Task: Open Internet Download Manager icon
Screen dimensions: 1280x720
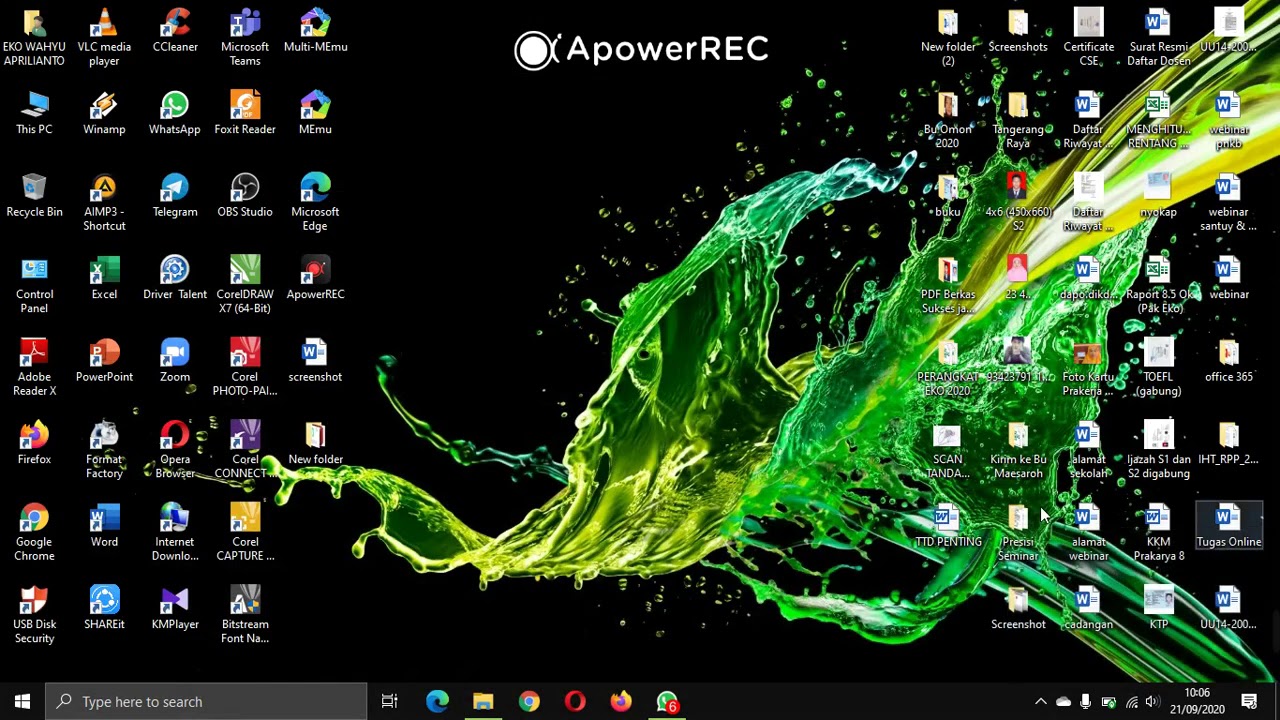Action: pos(175,532)
